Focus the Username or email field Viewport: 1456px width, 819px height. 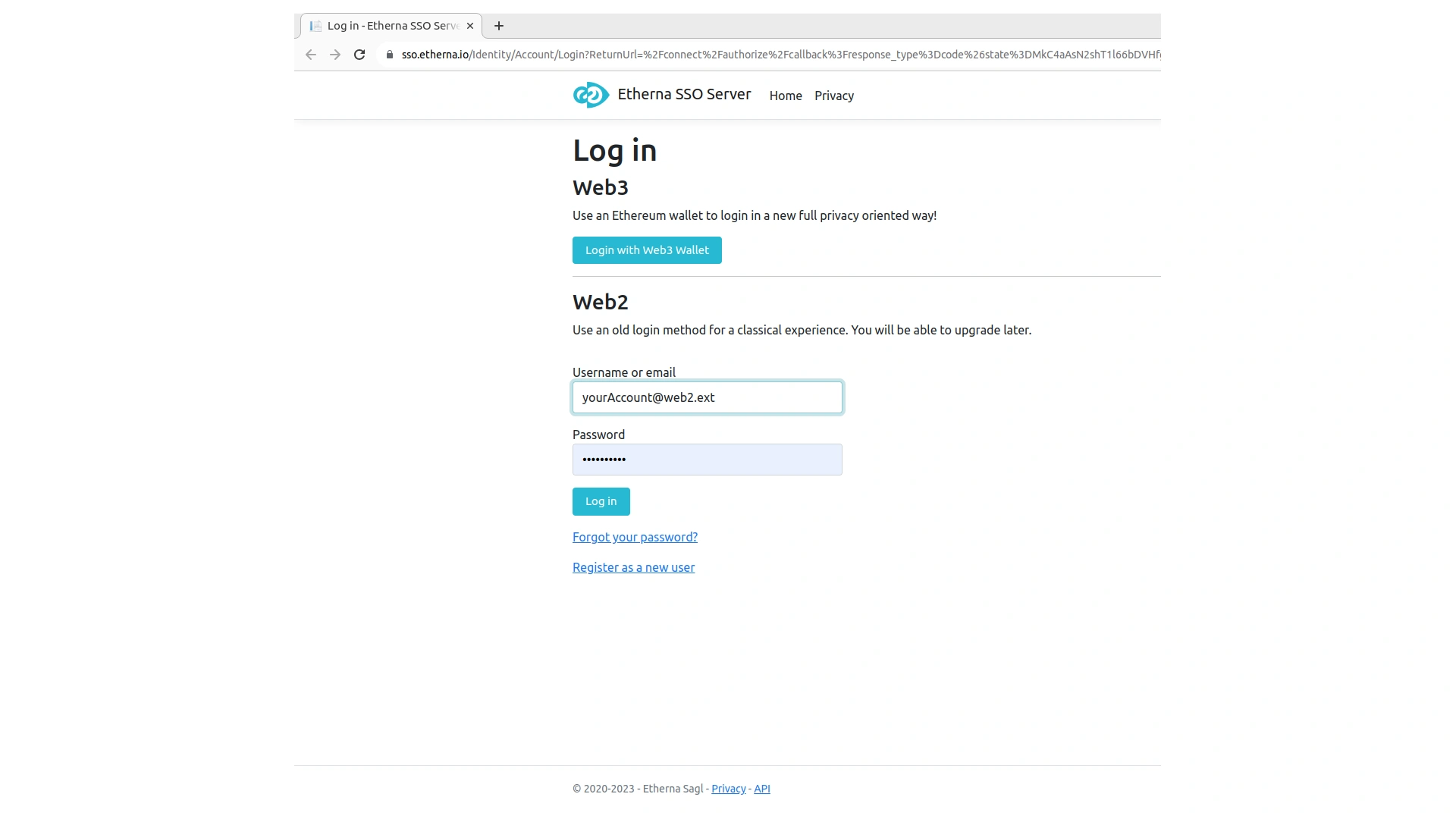point(708,397)
